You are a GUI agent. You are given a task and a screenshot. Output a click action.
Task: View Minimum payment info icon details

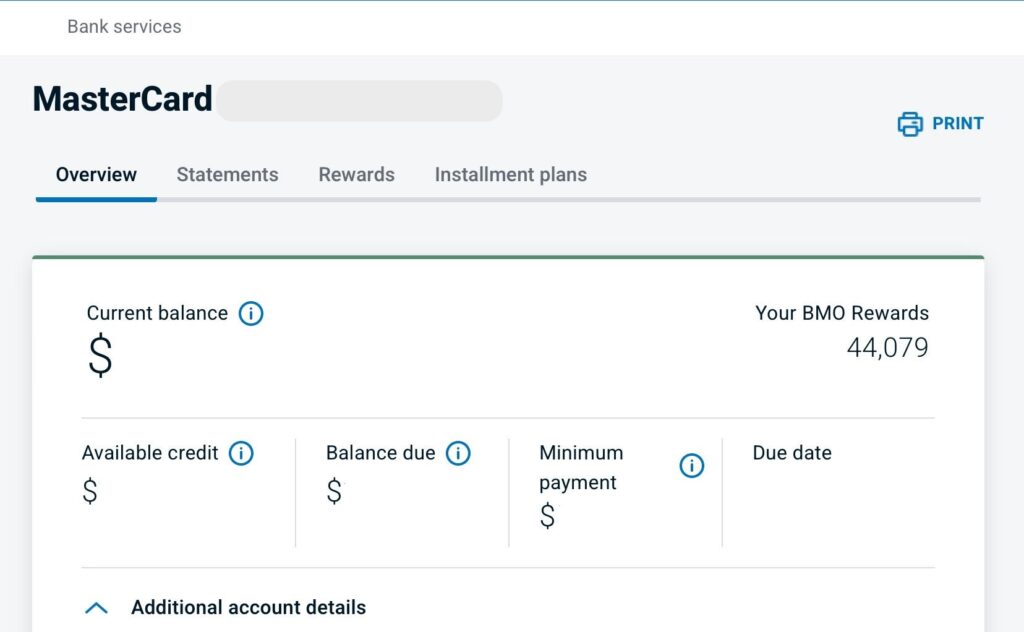[692, 466]
